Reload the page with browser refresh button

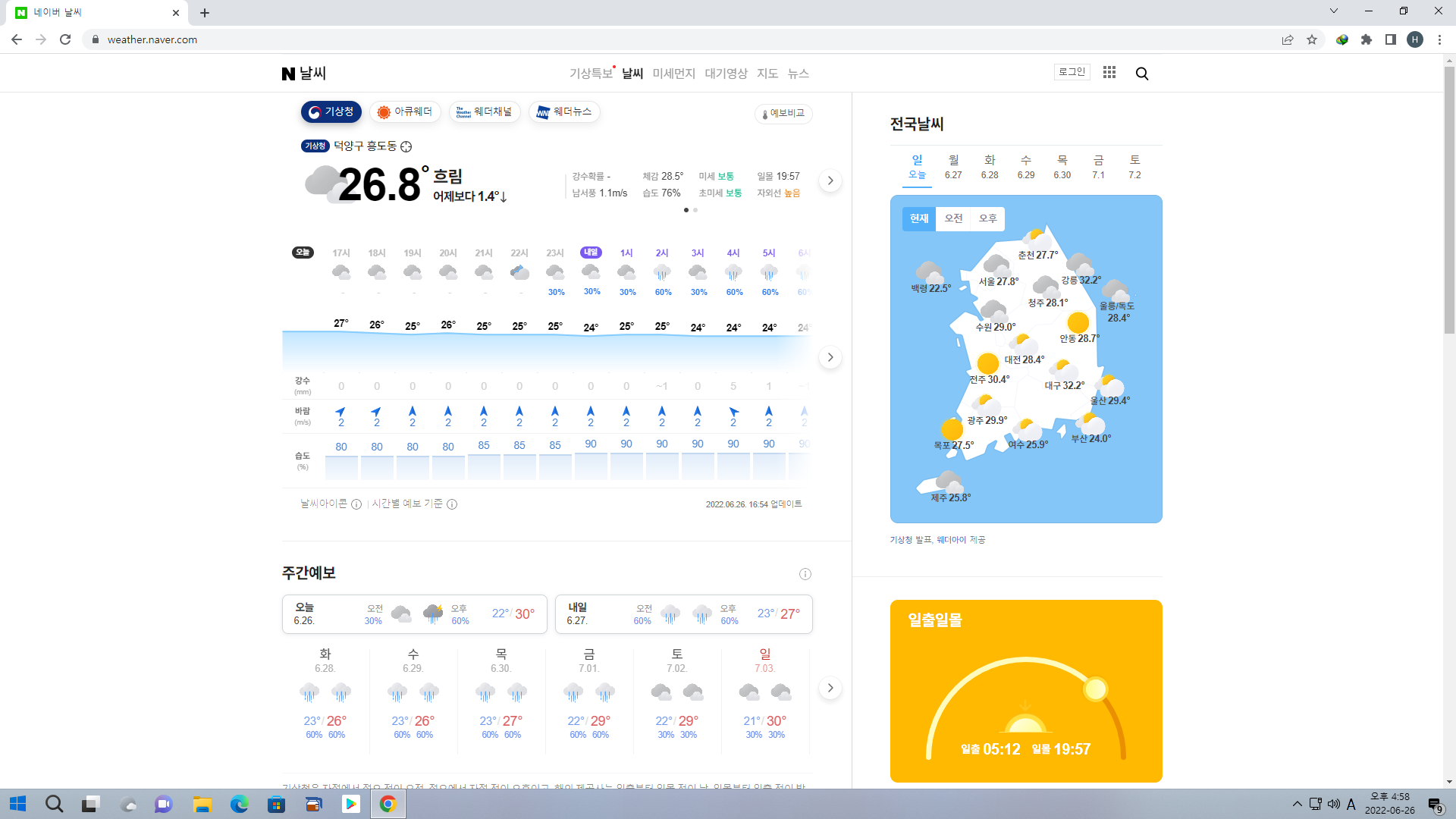coord(65,39)
